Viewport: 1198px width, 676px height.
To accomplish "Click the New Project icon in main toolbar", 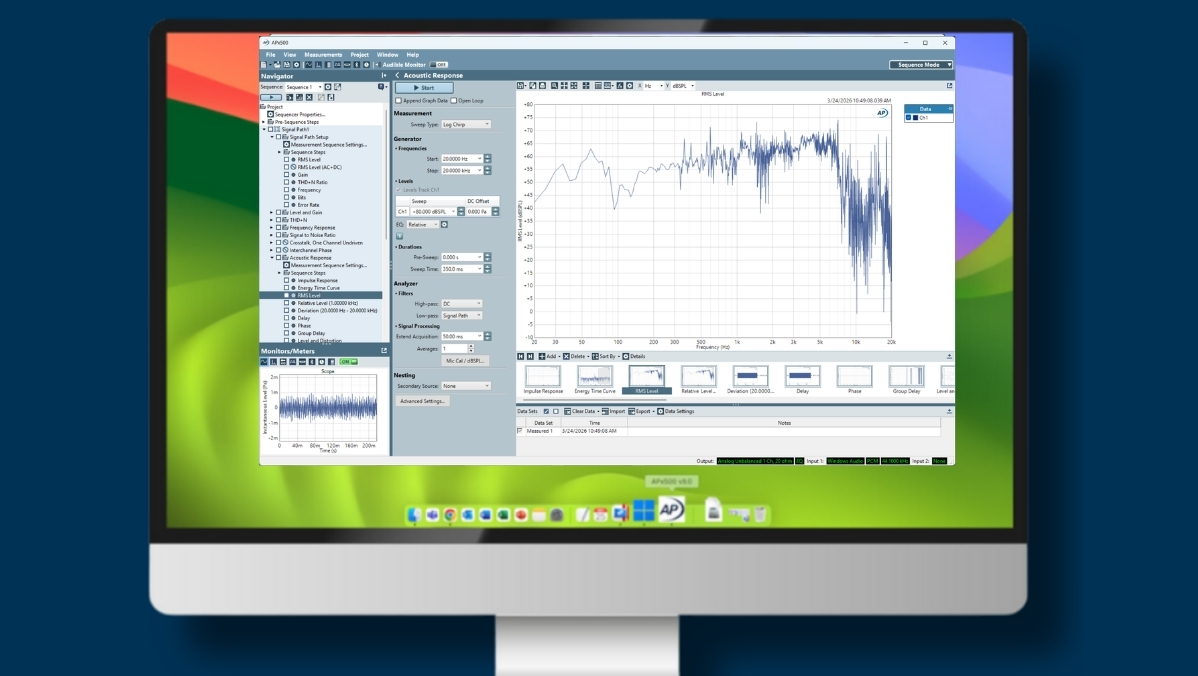I will click(264, 65).
